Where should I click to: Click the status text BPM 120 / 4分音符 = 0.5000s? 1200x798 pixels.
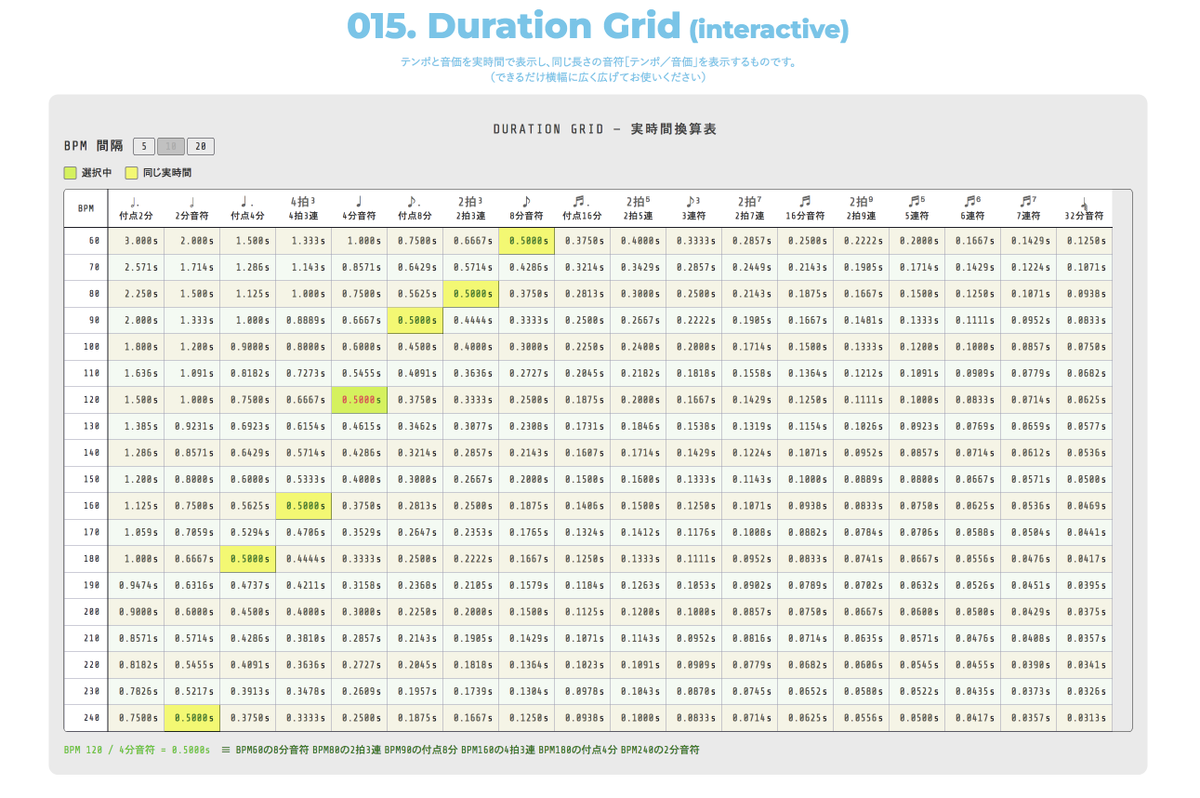tap(137, 749)
